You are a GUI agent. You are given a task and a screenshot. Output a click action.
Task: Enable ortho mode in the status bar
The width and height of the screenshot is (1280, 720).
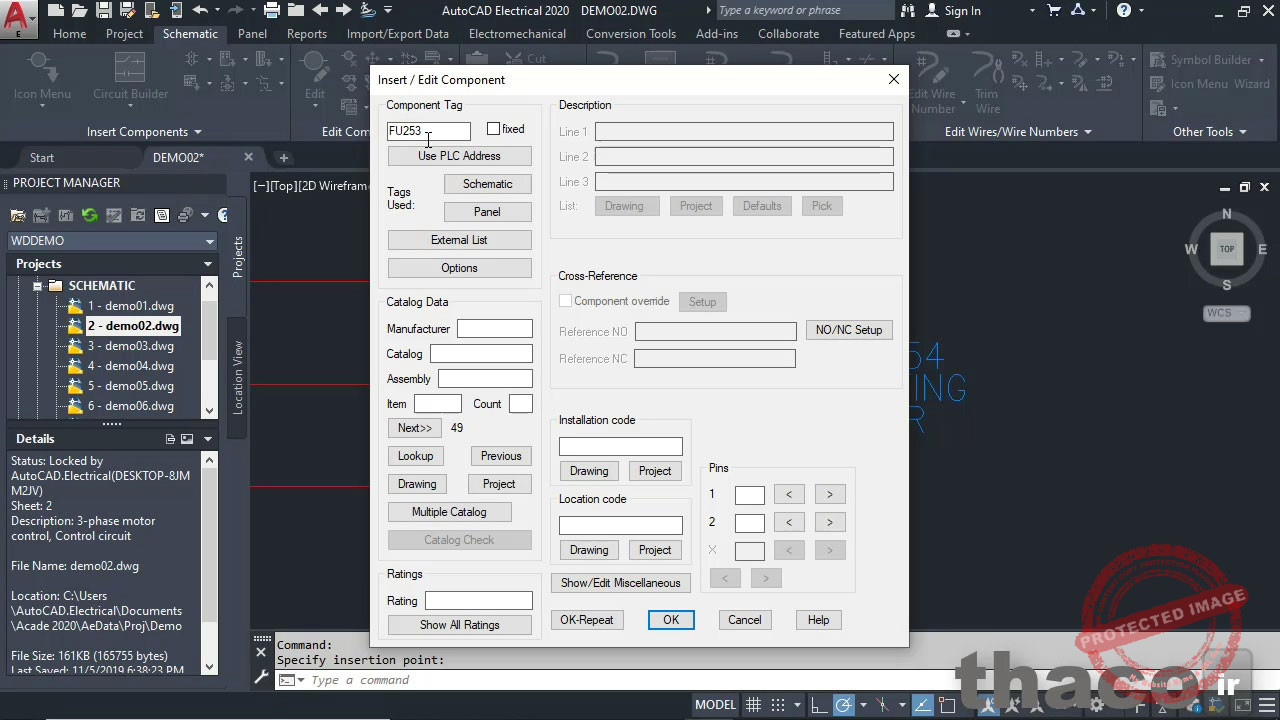[x=818, y=704]
